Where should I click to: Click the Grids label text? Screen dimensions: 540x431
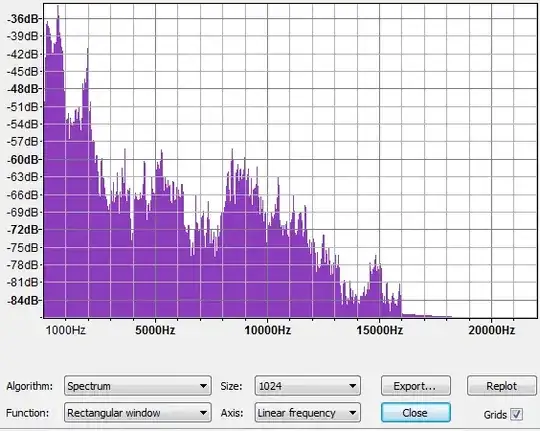click(x=495, y=414)
